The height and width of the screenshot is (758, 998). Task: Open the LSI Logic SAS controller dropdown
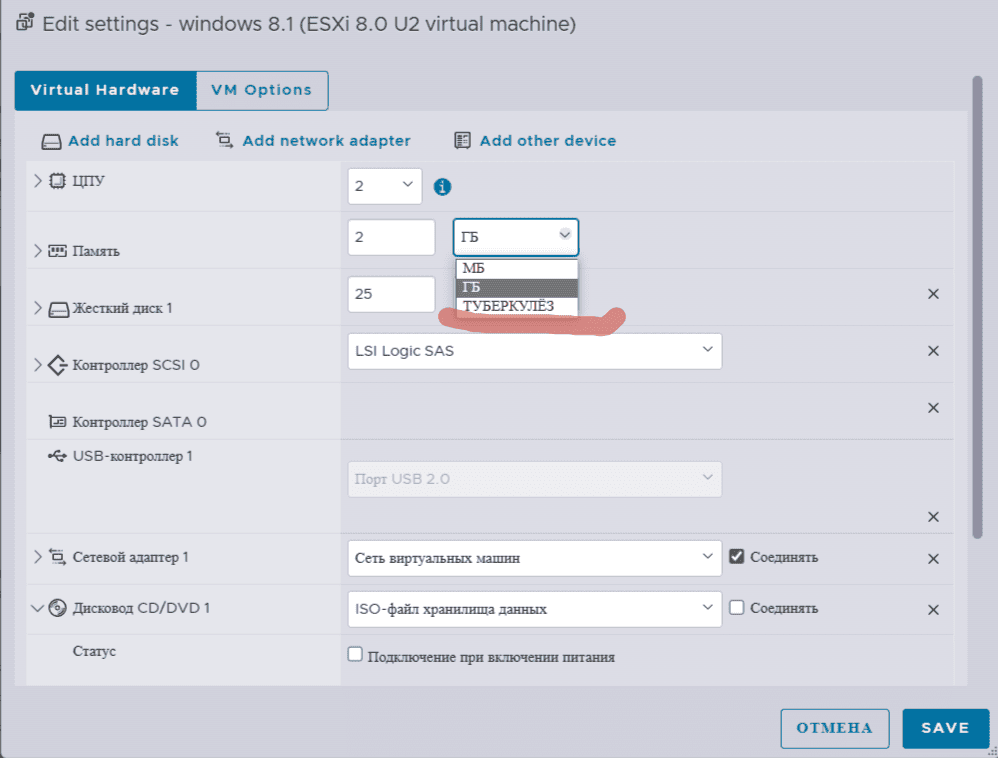[x=534, y=351]
